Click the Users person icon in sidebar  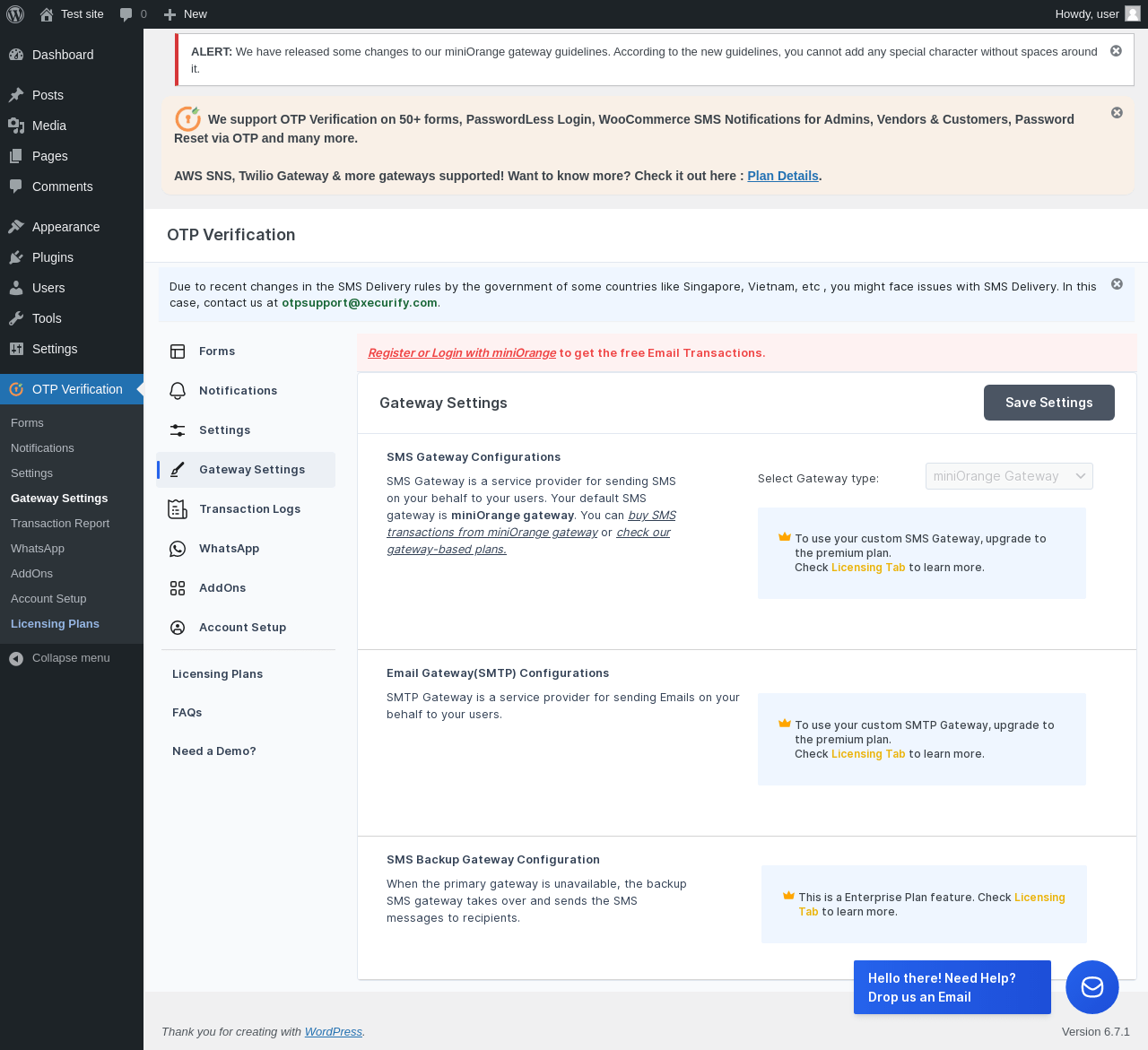pyautogui.click(x=16, y=288)
